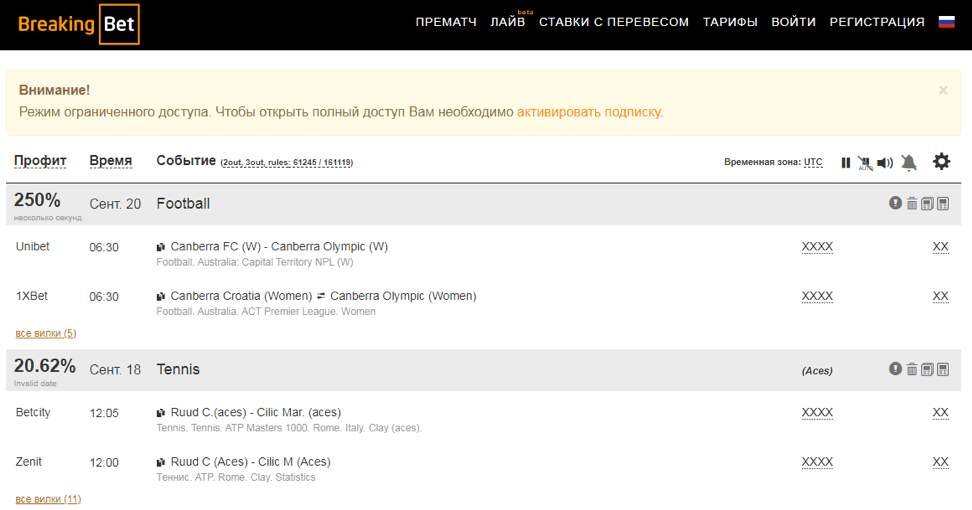Open the single calculator in Tennis row
This screenshot has height=510, width=972.
tap(943, 369)
